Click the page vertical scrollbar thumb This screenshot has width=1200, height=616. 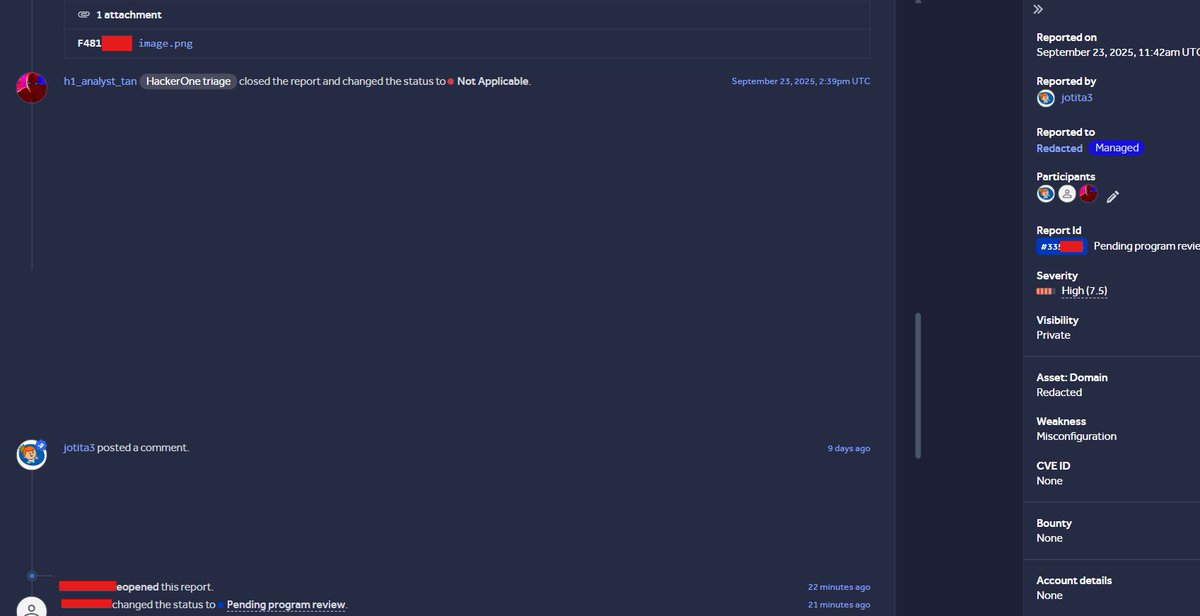pyautogui.click(x=918, y=386)
